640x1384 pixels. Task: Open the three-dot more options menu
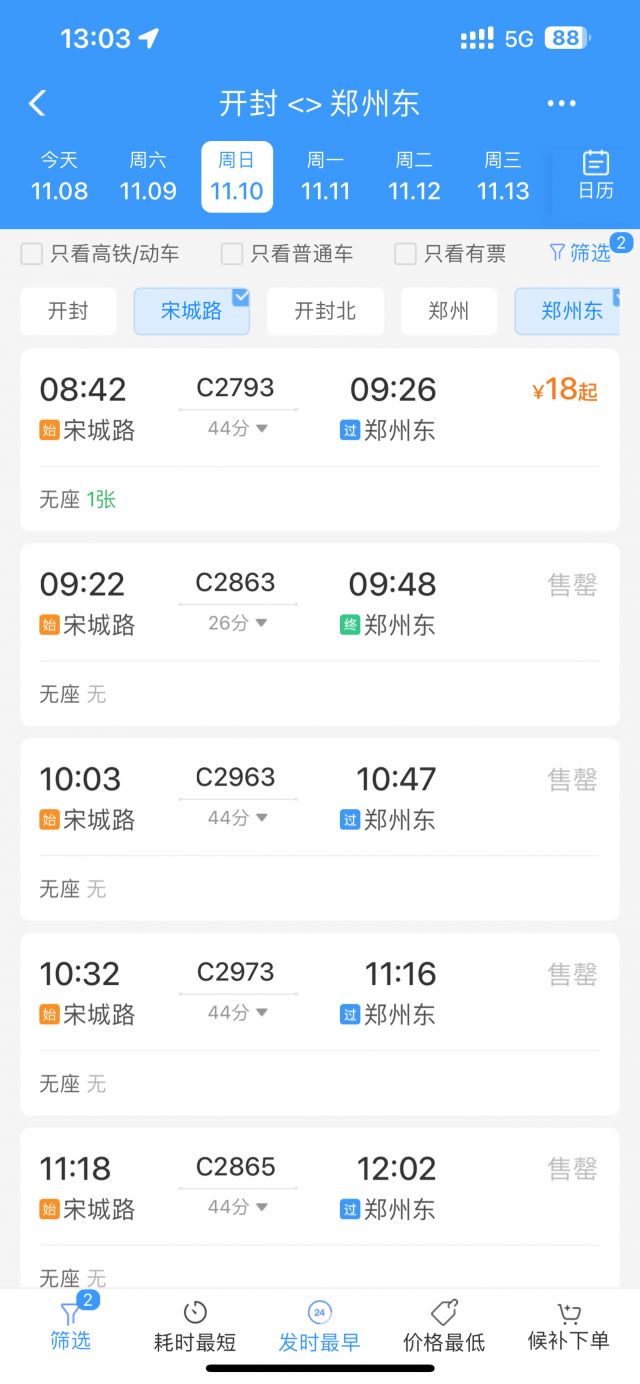[x=561, y=103]
